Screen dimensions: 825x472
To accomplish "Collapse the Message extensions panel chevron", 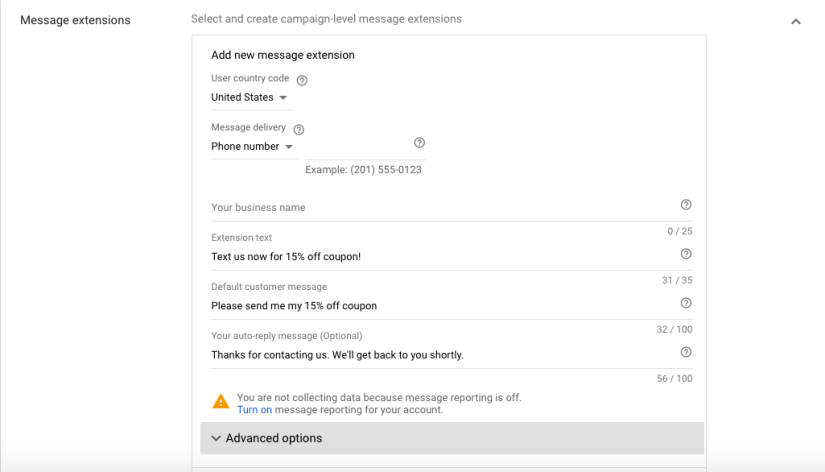I will 796,21.
